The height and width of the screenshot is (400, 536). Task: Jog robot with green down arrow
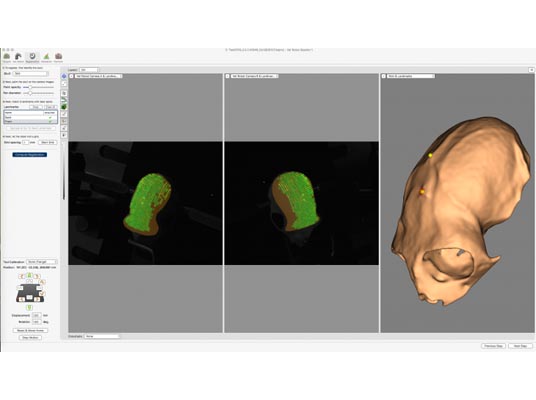(x=29, y=307)
